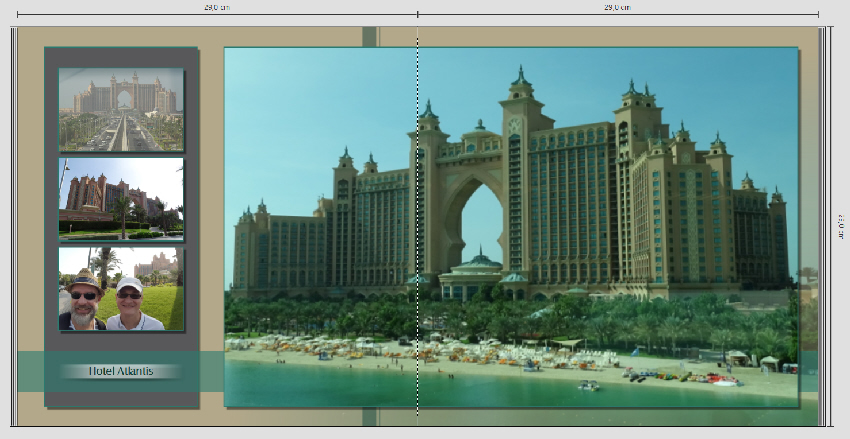Click the man wearing the white cap
The width and height of the screenshot is (850, 439).
[131, 305]
